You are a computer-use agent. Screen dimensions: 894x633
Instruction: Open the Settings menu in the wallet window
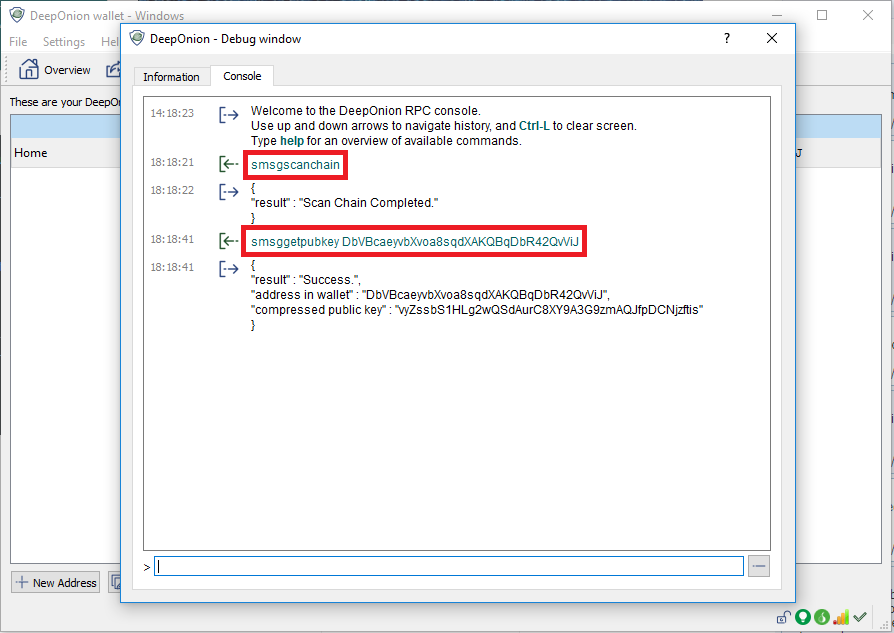click(x=64, y=42)
